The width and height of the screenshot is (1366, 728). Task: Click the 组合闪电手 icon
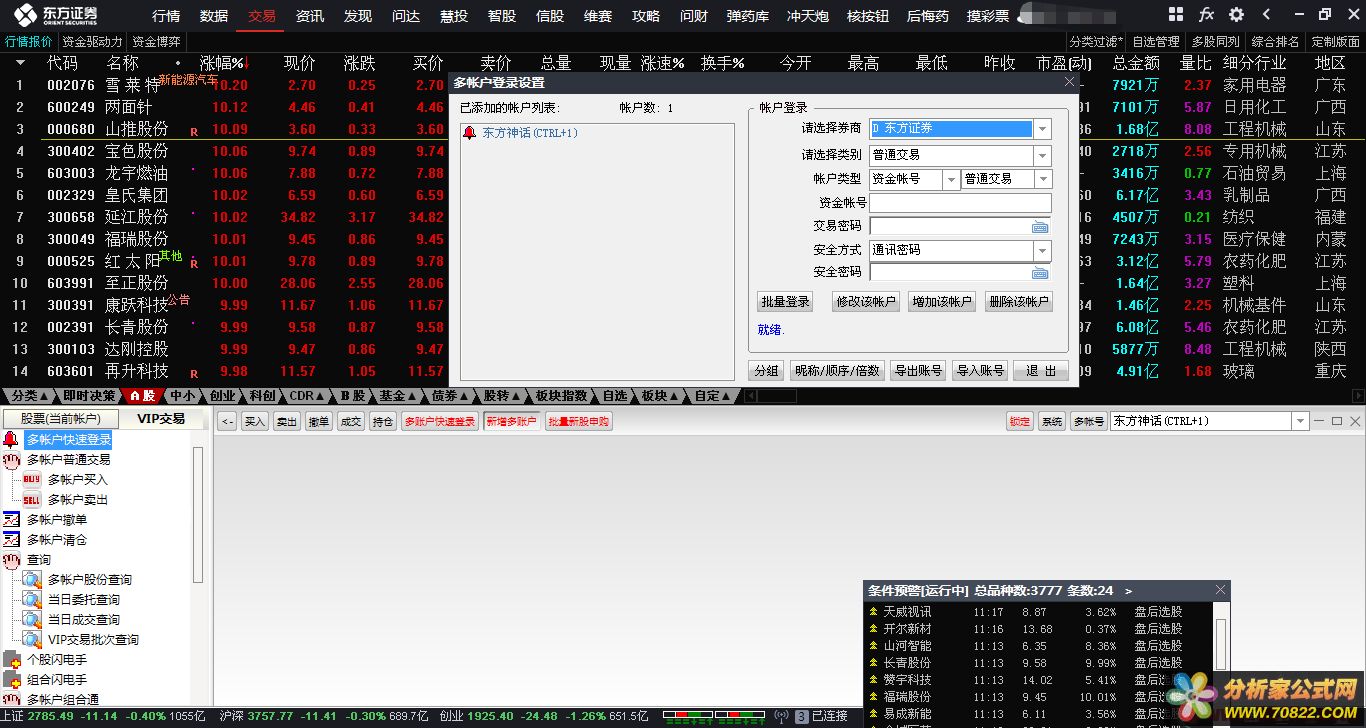coord(11,680)
